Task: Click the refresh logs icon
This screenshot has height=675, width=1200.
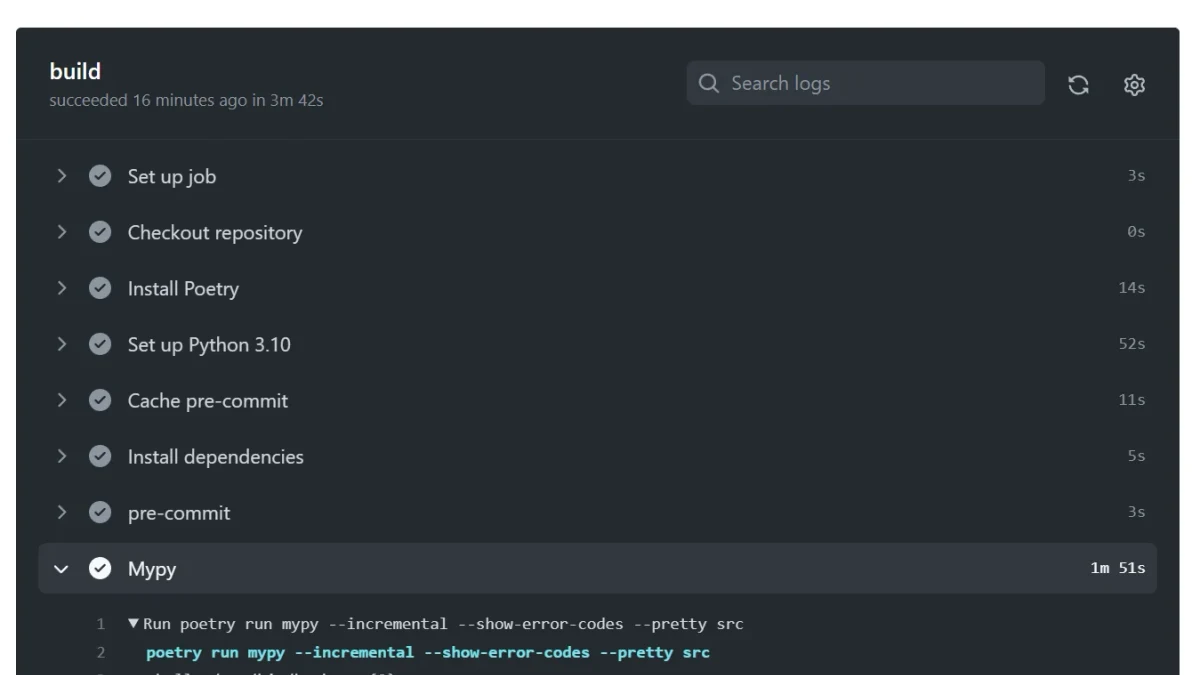Action: coord(1078,85)
